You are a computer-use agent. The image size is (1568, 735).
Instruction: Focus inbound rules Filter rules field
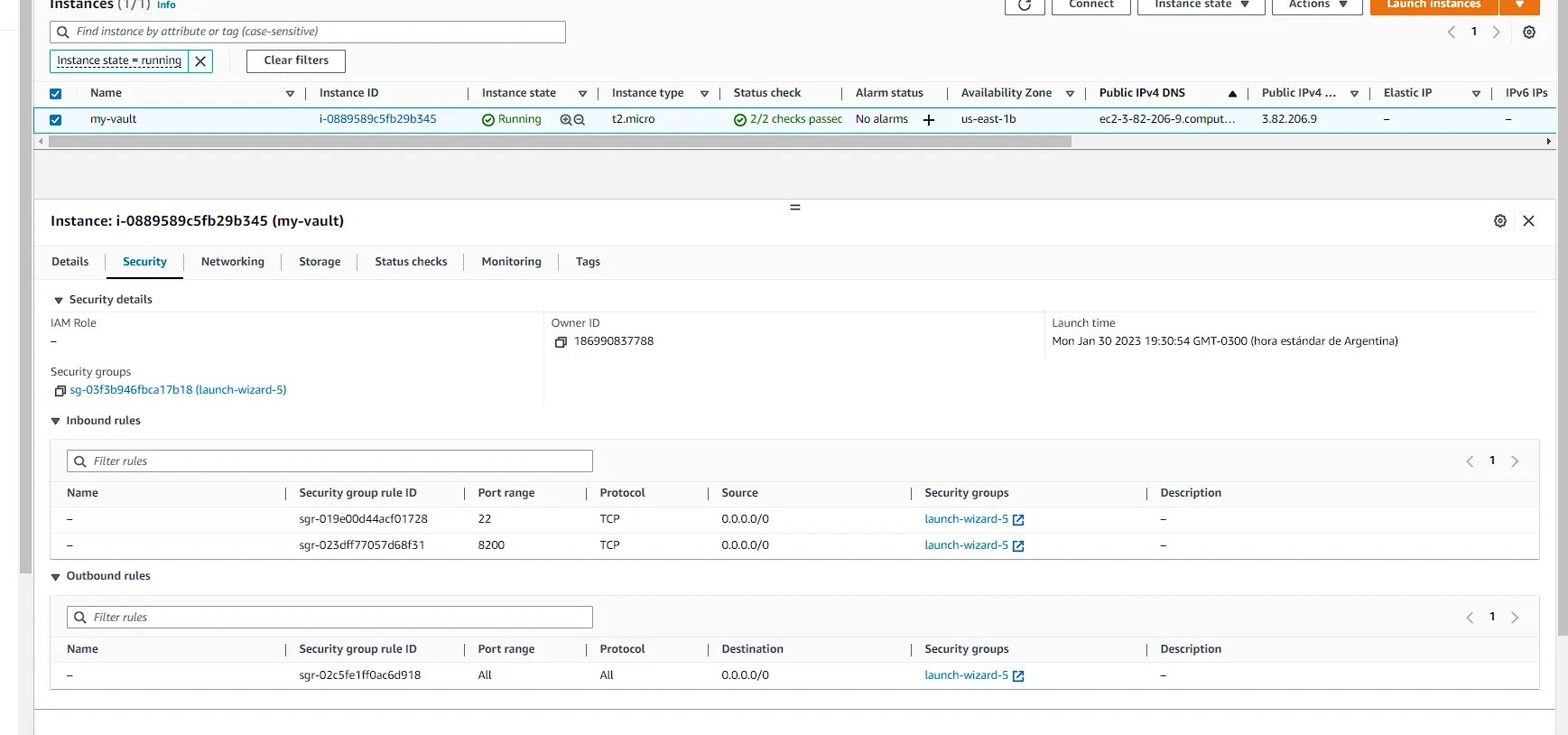329,461
